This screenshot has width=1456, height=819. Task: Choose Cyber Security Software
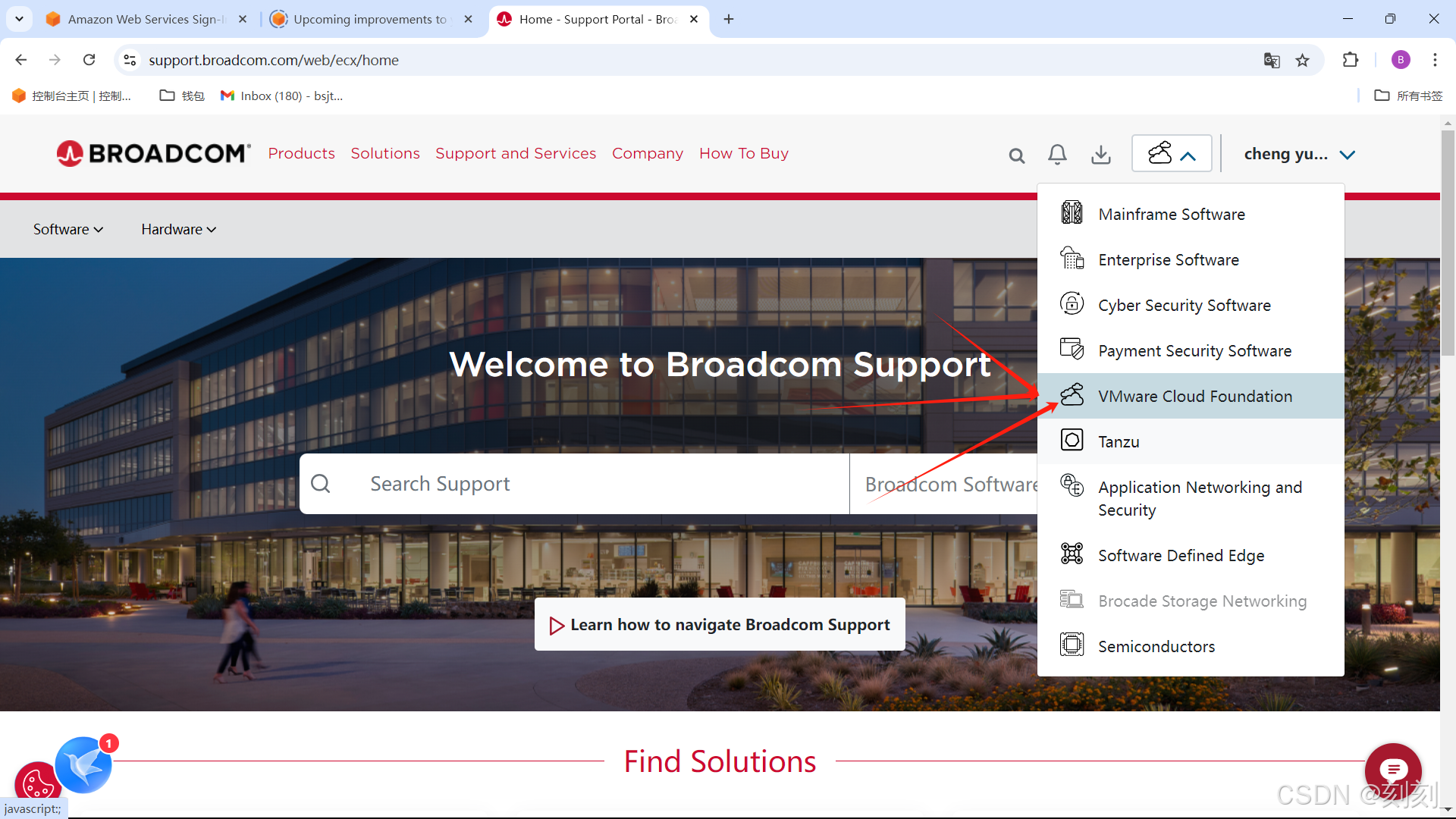coord(1191,305)
